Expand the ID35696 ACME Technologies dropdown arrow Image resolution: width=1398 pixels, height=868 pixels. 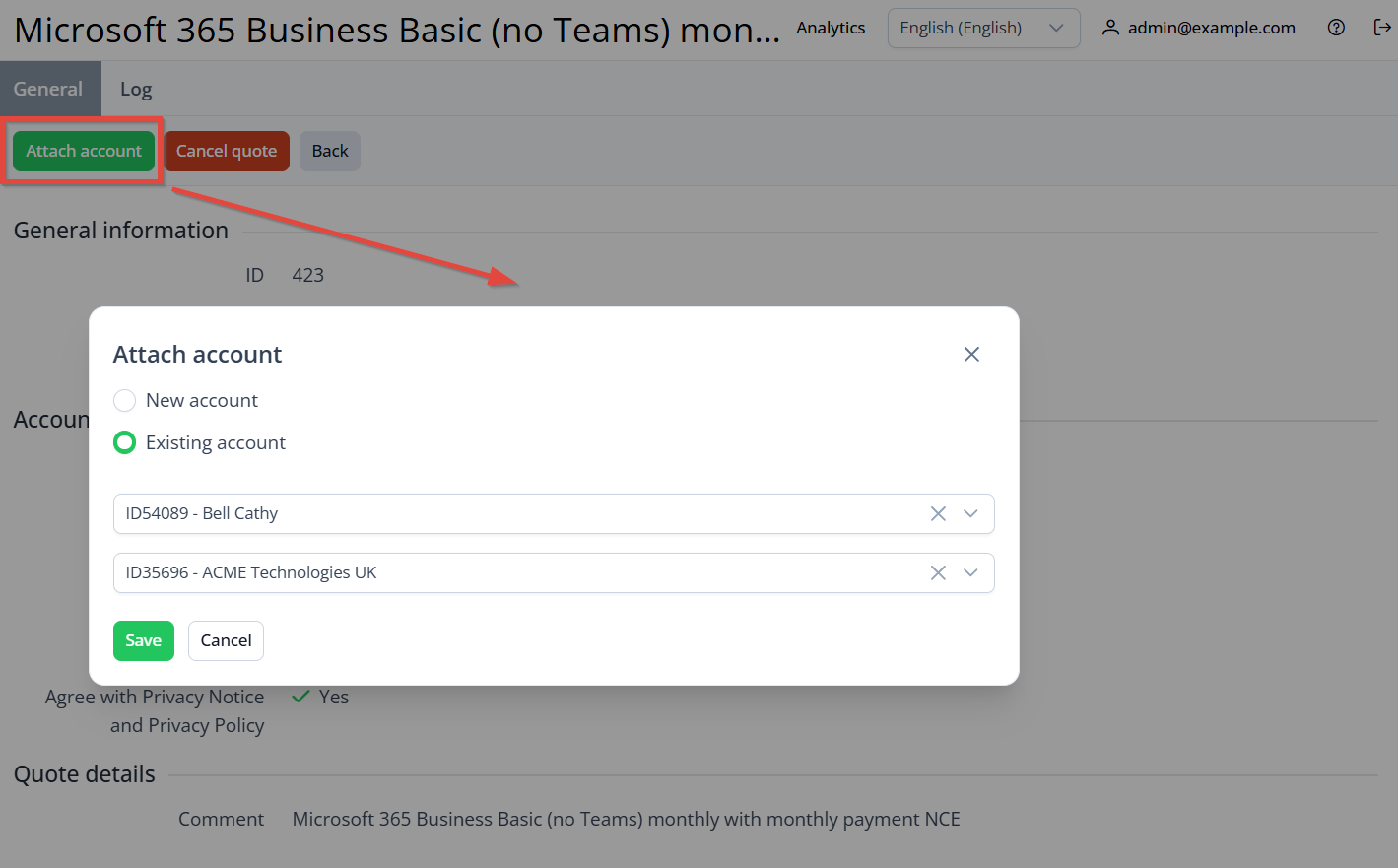coord(970,572)
